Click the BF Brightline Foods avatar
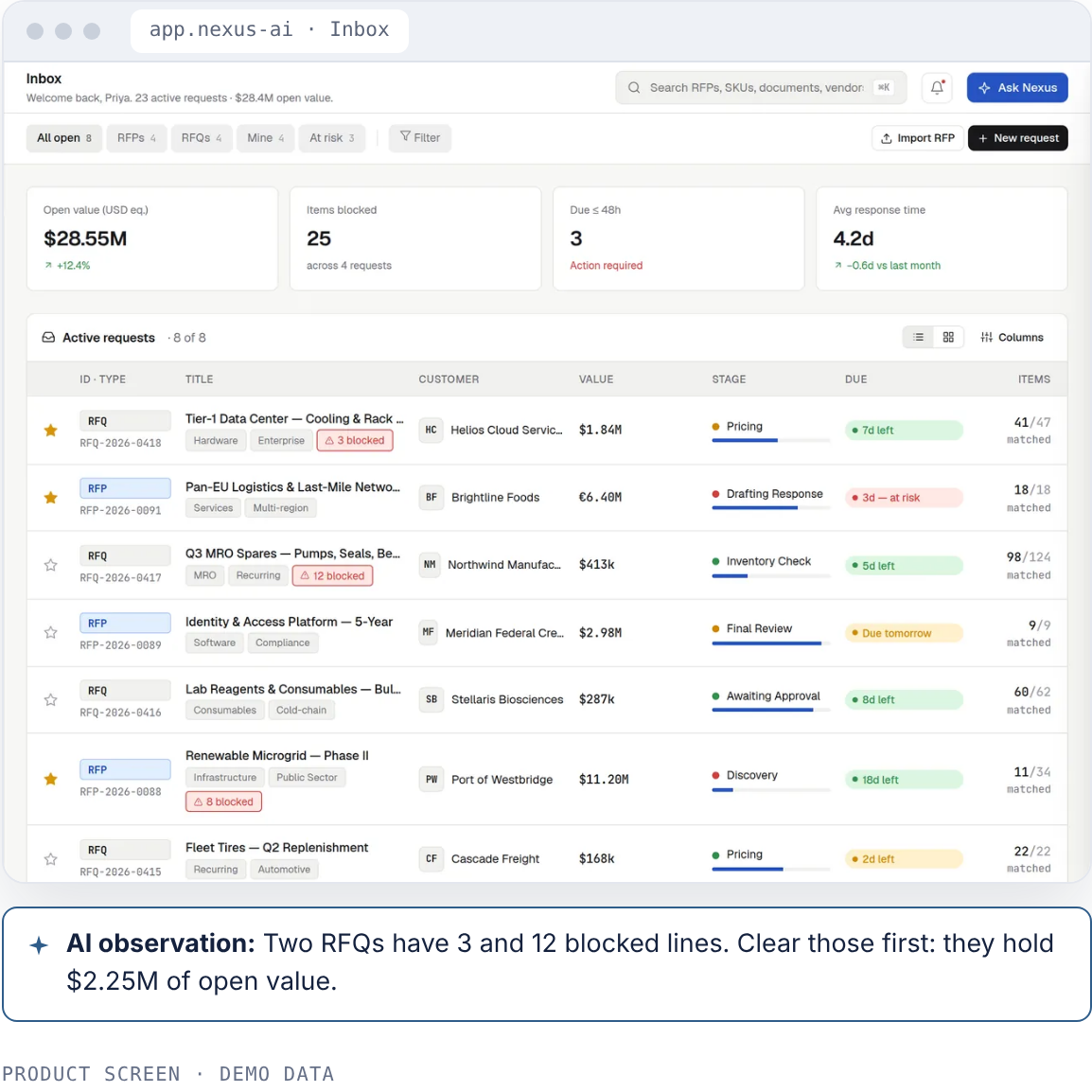 tap(432, 497)
